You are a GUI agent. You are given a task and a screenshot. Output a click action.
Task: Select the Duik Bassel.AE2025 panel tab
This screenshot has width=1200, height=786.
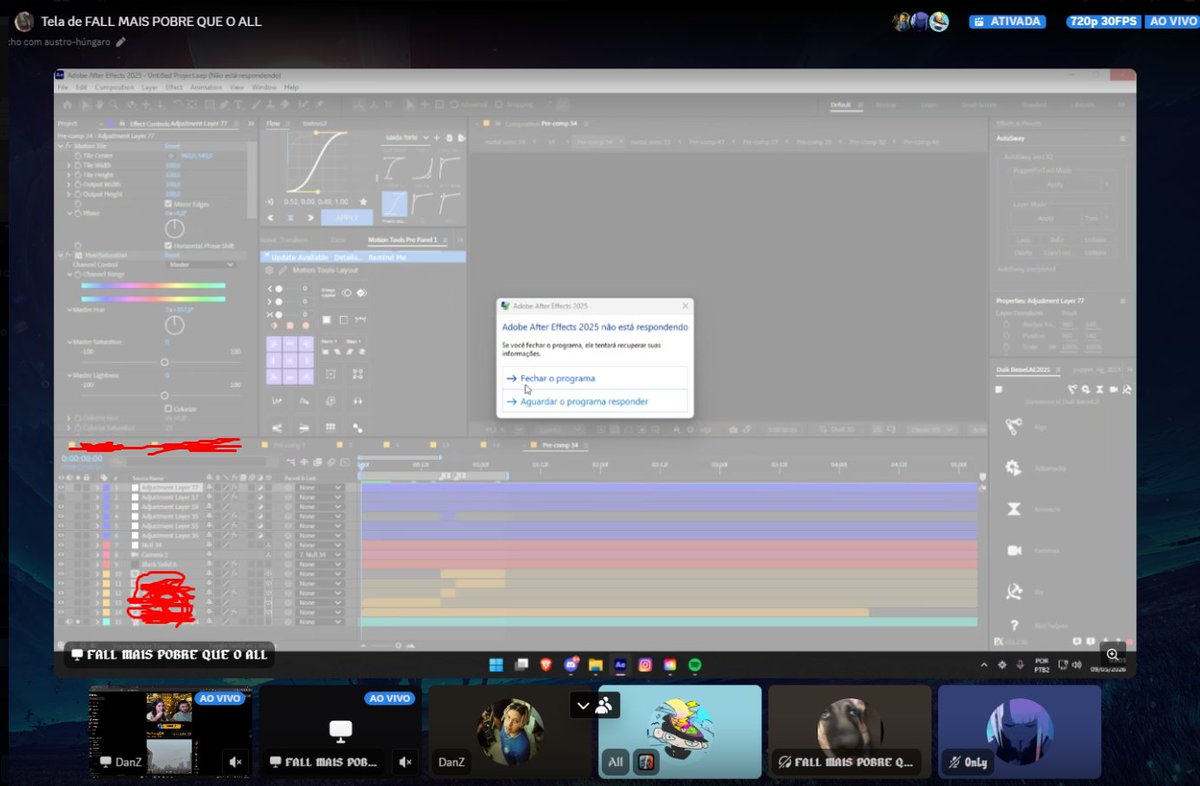pos(1023,370)
